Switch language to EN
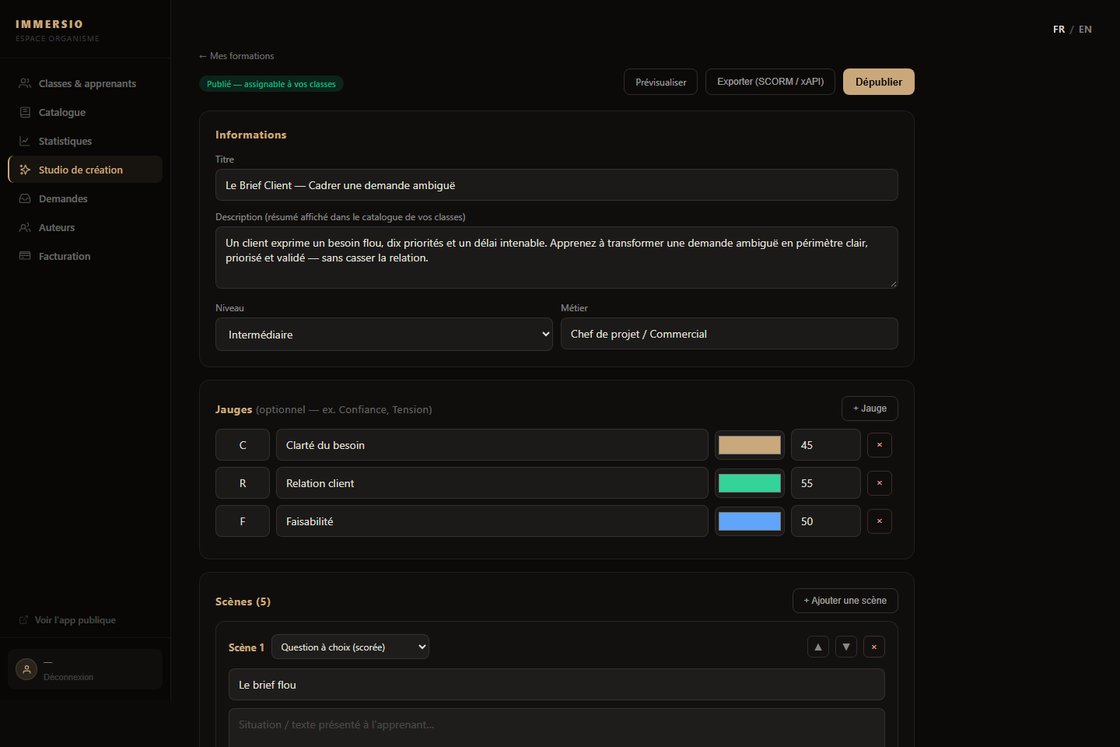This screenshot has height=747, width=1120. [x=1085, y=29]
